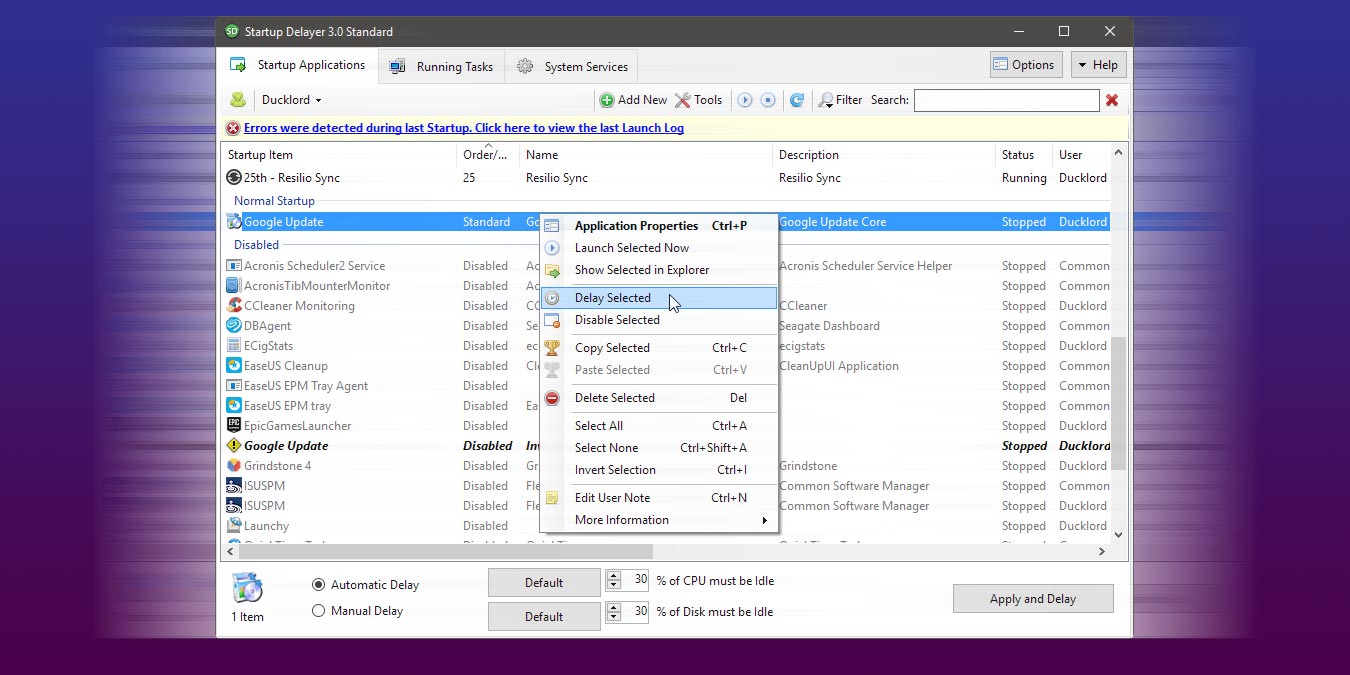Open the Tools wrench icon
The image size is (1350, 675).
[x=683, y=100]
